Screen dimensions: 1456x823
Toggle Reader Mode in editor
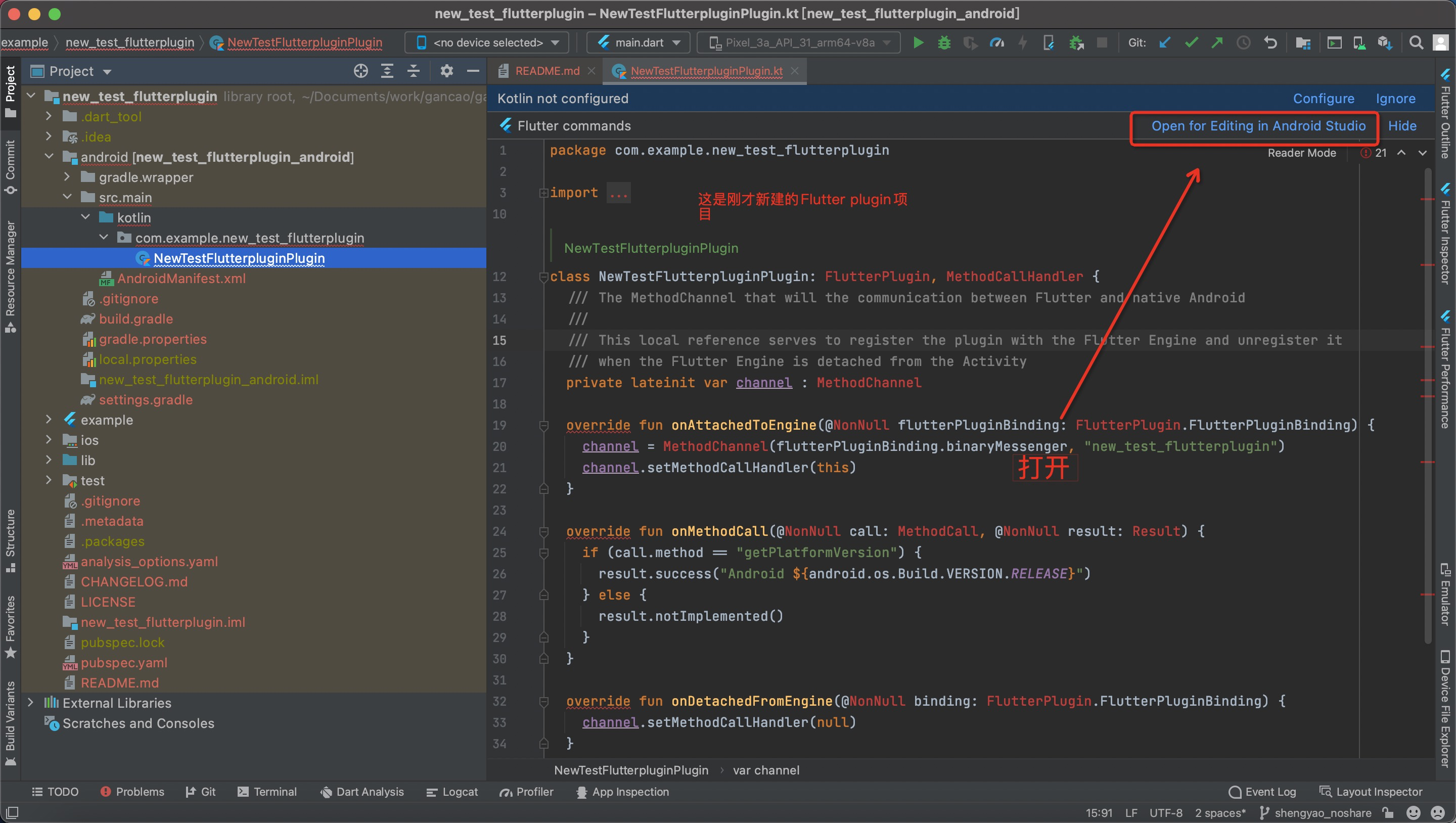[1301, 153]
